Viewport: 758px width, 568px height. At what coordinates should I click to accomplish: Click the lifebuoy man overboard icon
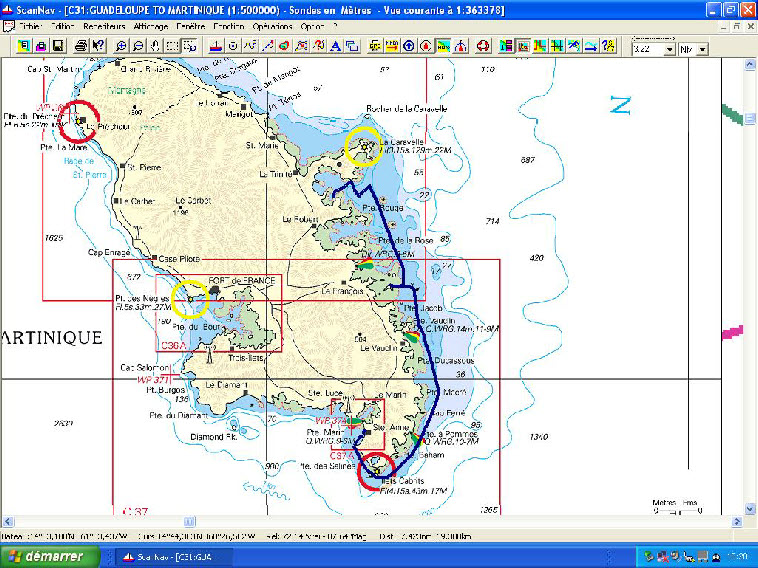click(481, 46)
